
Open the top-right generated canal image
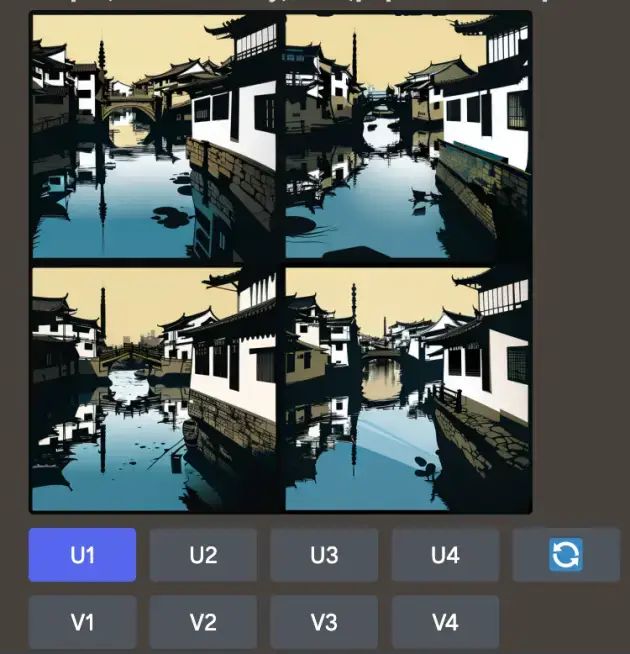coord(407,136)
